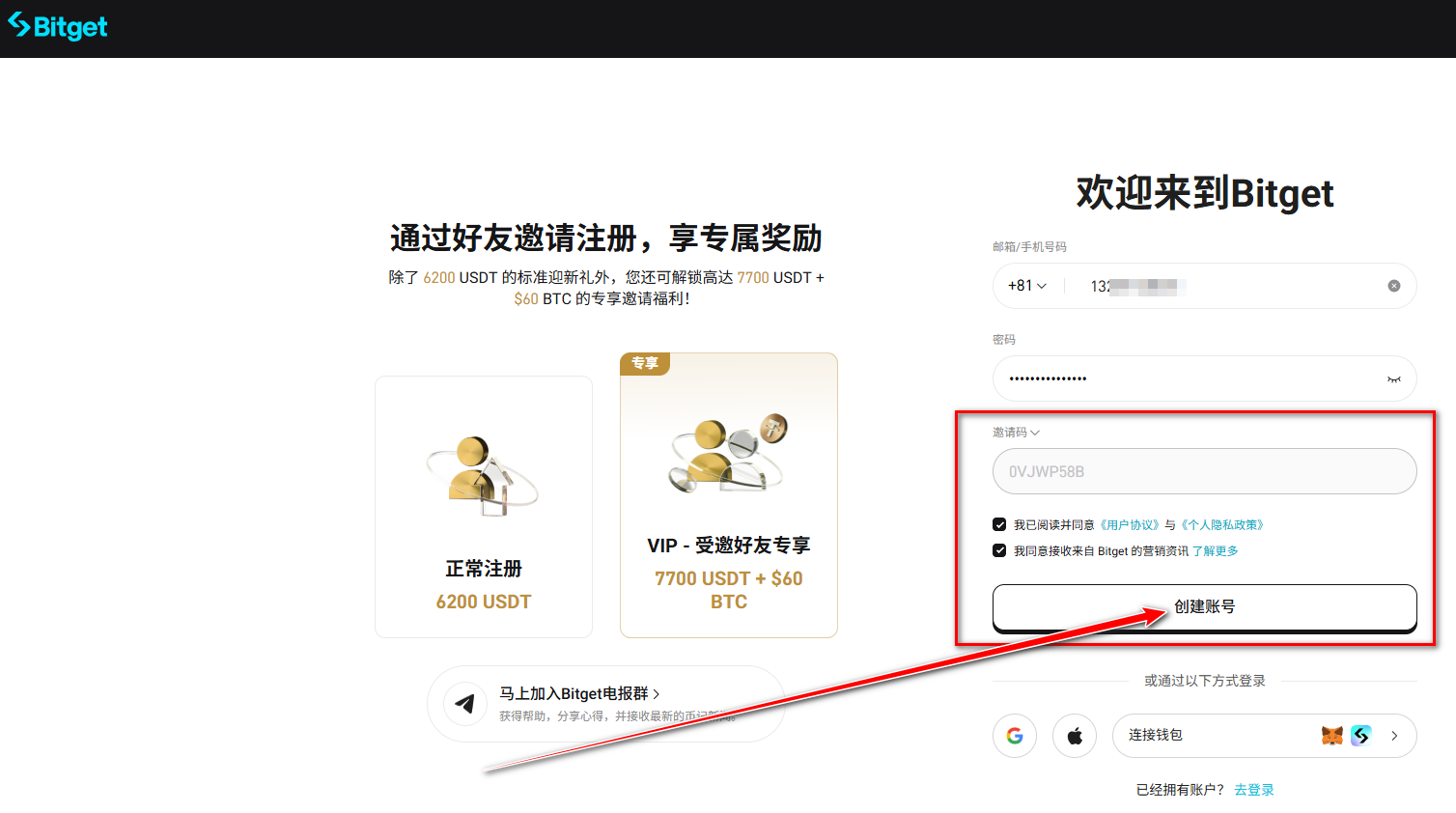1456x813 pixels.
Task: Click 了解更多 to learn more
Action: pos(1216,551)
